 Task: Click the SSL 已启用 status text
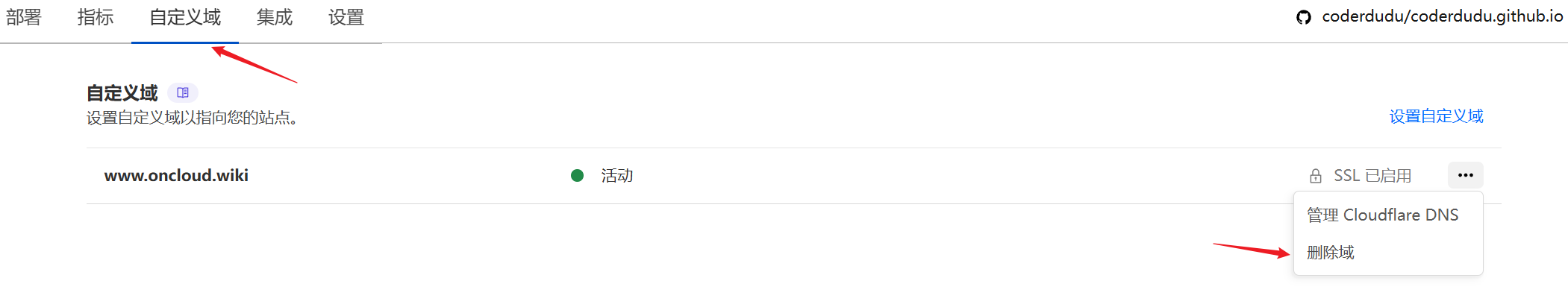[1372, 176]
